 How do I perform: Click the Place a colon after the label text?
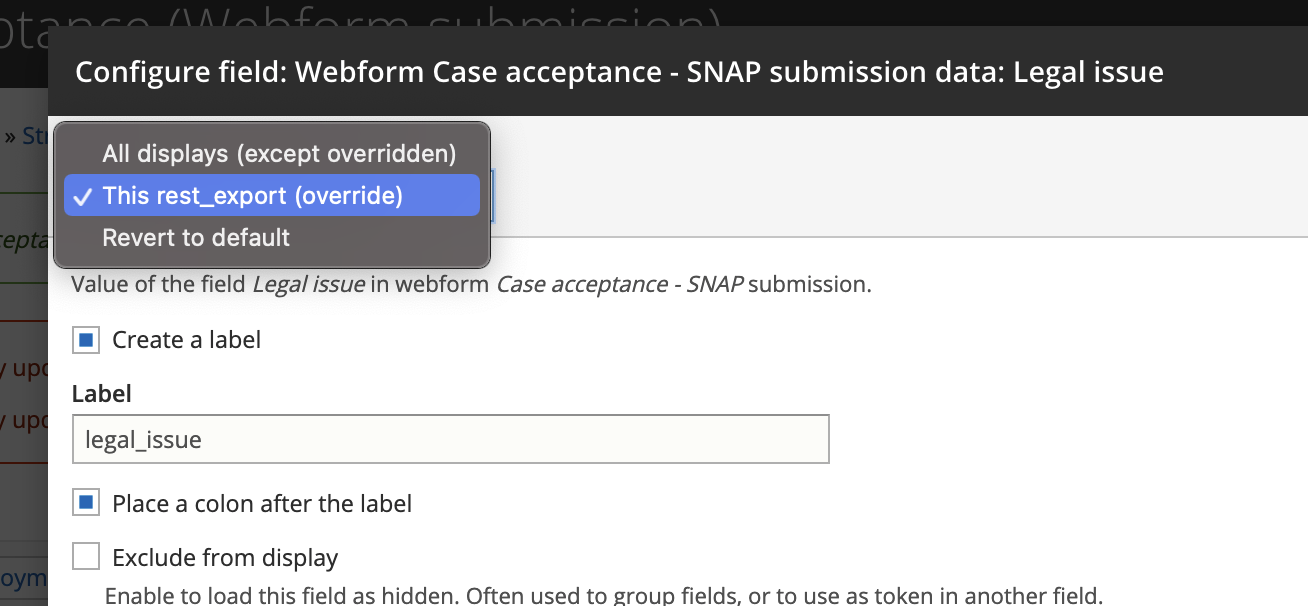262,503
